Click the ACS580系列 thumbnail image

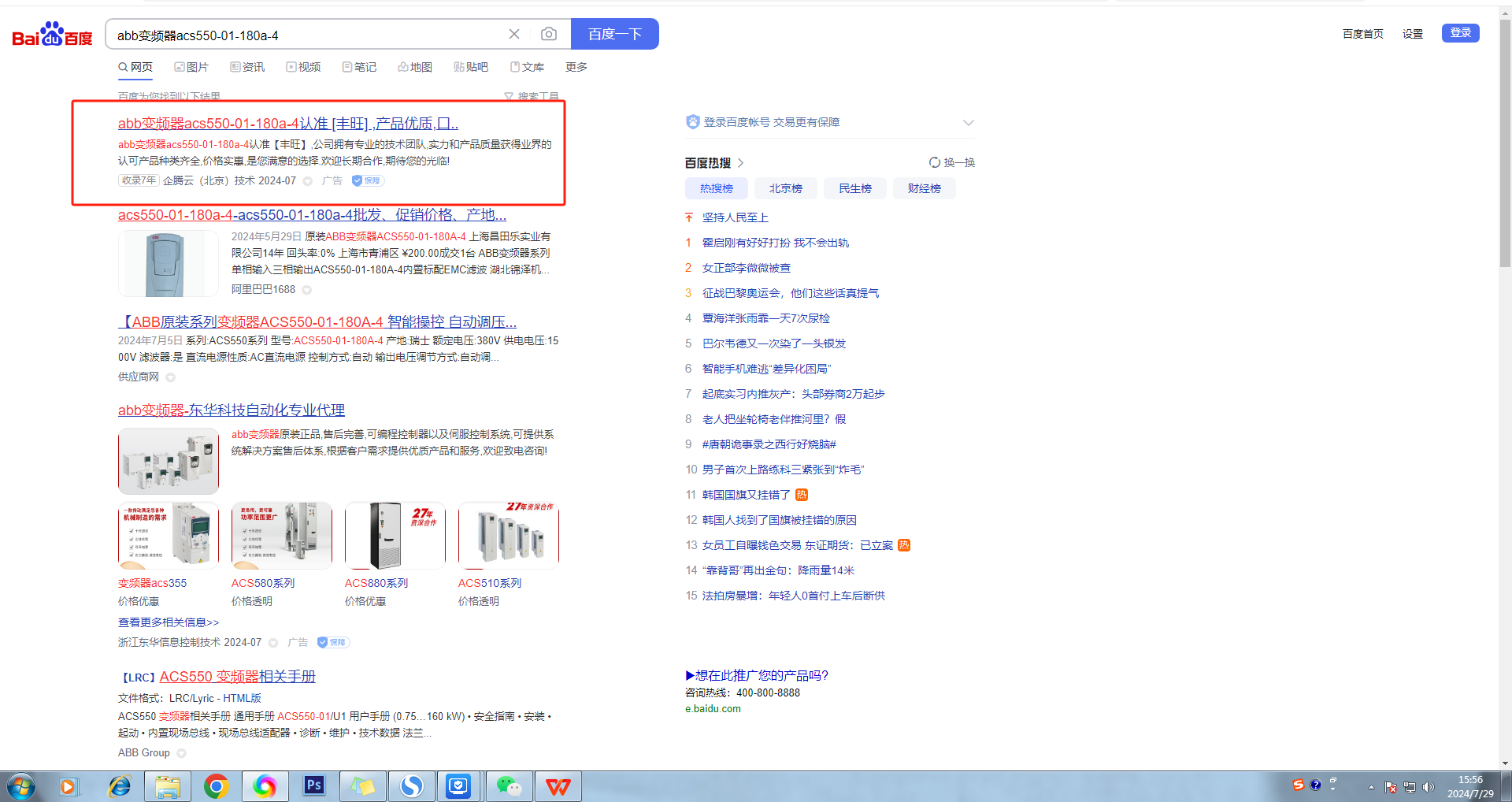point(282,536)
